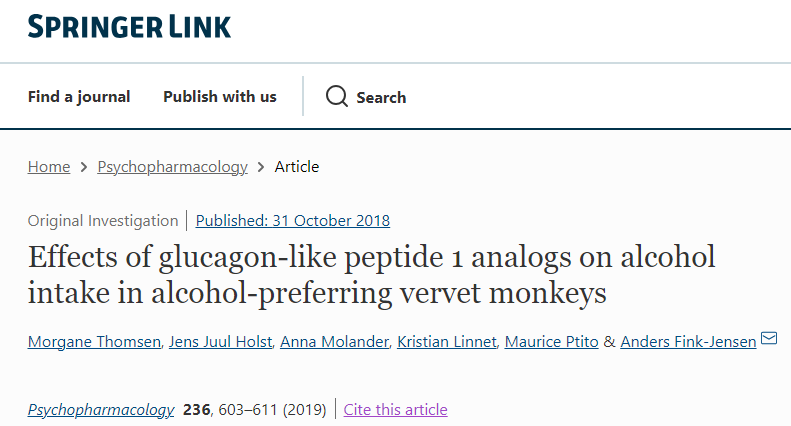Open the italic Psychopharmacology journal link
The width and height of the screenshot is (791, 426).
101,410
